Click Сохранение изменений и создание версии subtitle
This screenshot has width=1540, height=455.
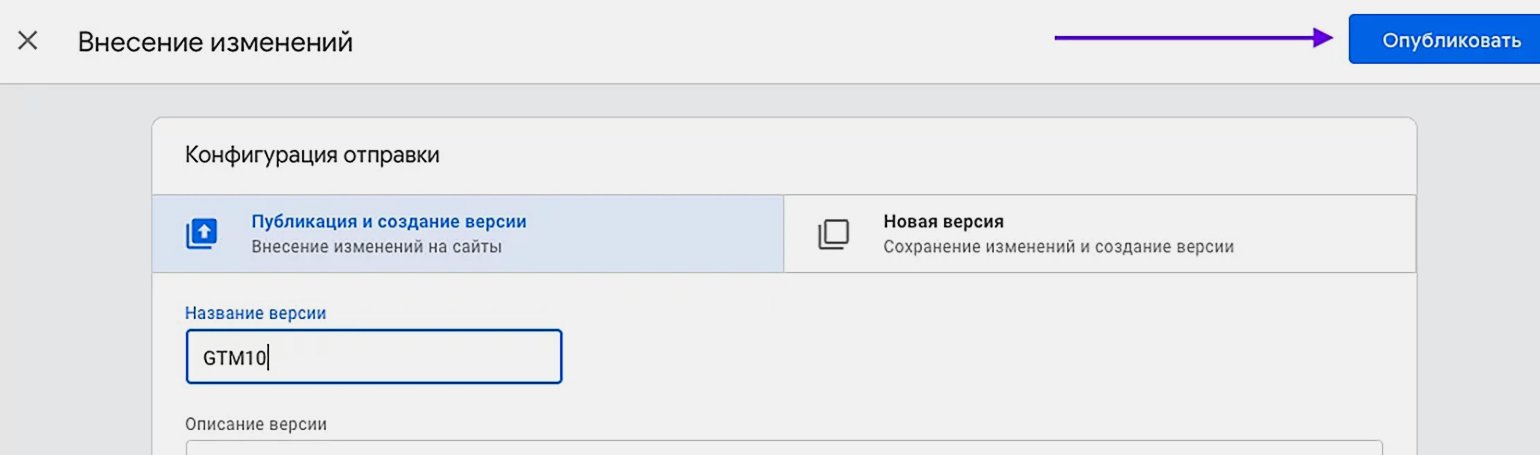(1058, 246)
